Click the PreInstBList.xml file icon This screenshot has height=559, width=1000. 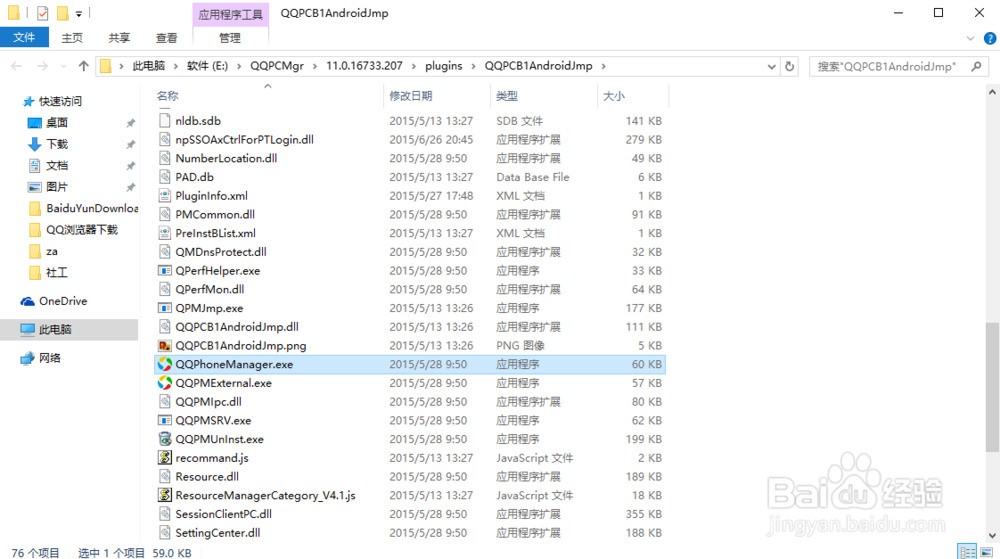pyautogui.click(x=165, y=233)
